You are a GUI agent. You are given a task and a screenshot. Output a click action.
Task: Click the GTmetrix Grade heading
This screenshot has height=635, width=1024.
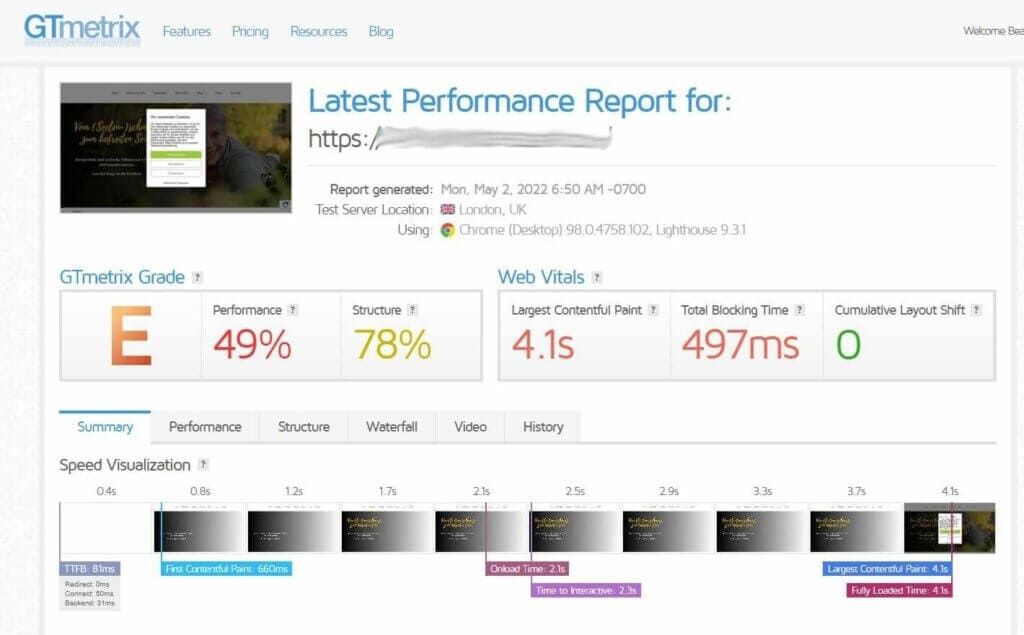tap(122, 277)
